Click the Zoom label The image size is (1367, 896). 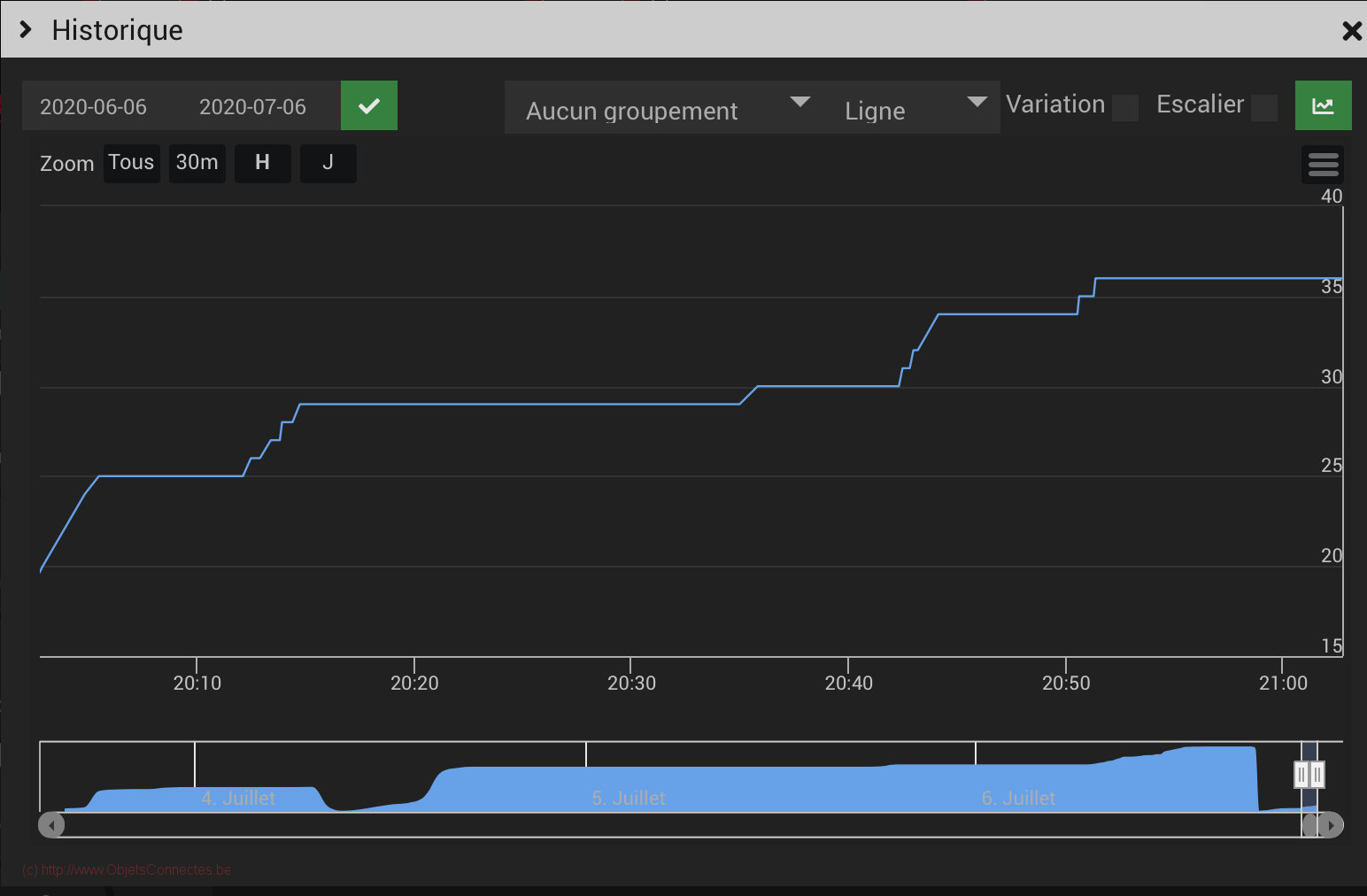67,164
